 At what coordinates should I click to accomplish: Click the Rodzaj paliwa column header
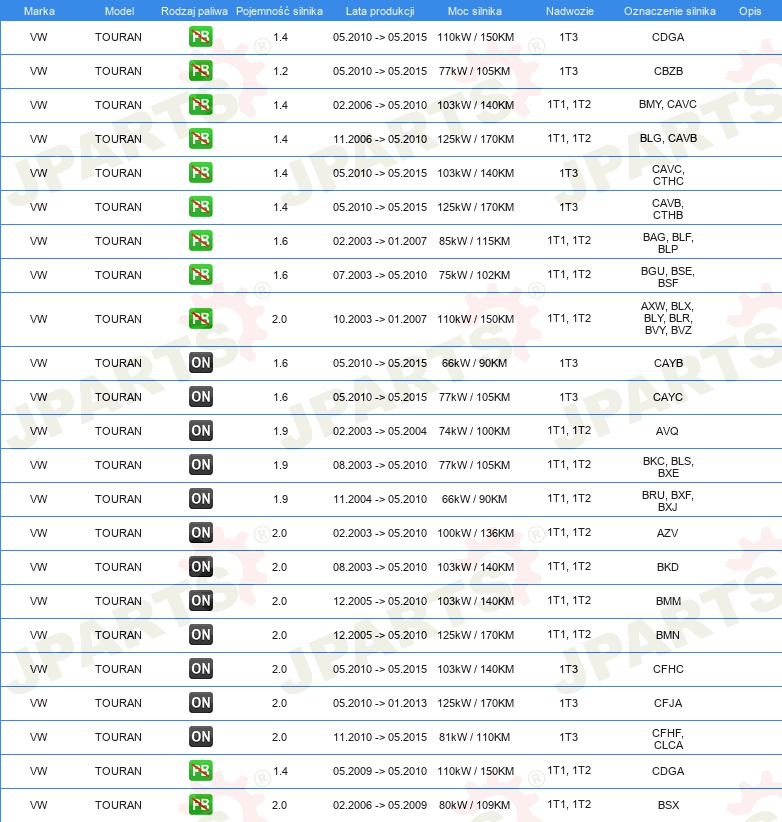click(x=194, y=11)
